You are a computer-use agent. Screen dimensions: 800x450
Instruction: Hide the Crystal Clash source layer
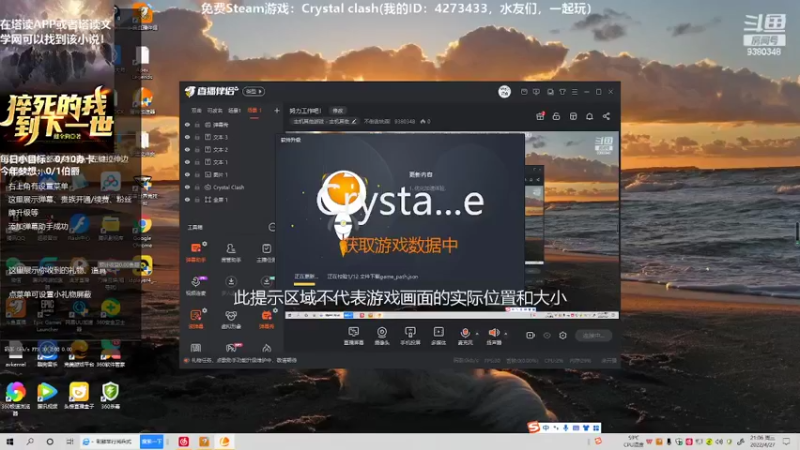point(187,187)
